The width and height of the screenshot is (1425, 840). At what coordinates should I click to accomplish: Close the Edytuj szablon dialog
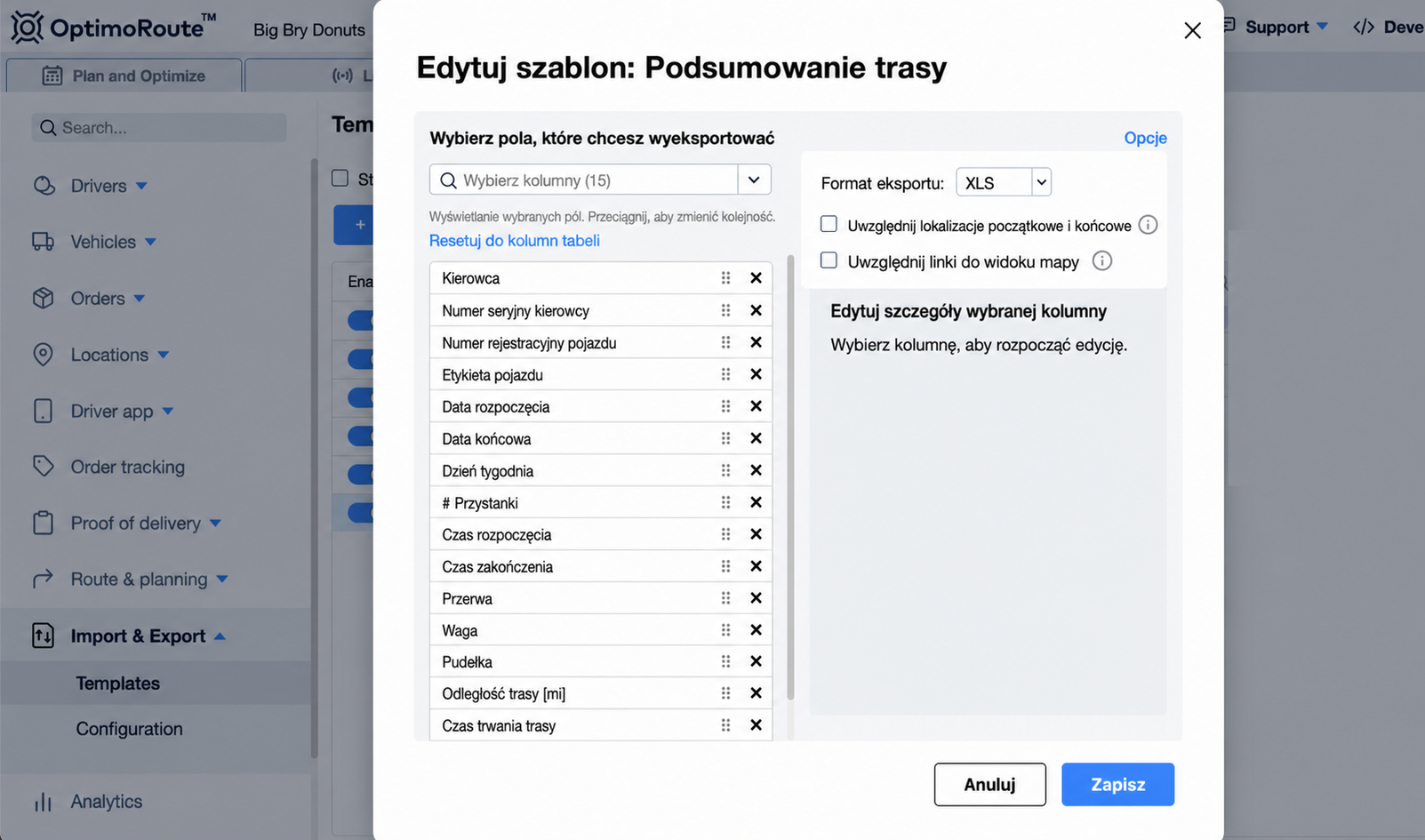click(1193, 30)
